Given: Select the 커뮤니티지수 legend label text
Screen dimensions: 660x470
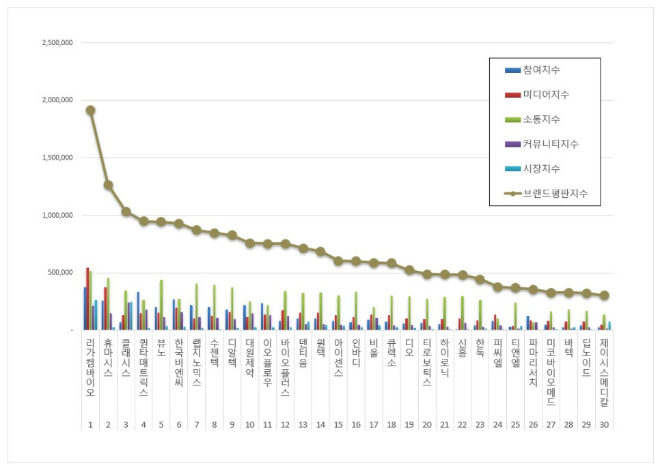Looking at the screenshot, I should tap(549, 145).
